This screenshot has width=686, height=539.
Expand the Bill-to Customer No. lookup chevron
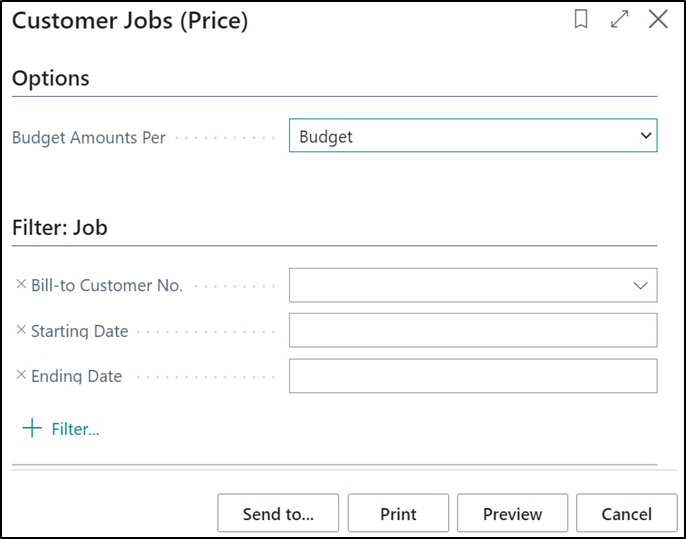tap(641, 286)
